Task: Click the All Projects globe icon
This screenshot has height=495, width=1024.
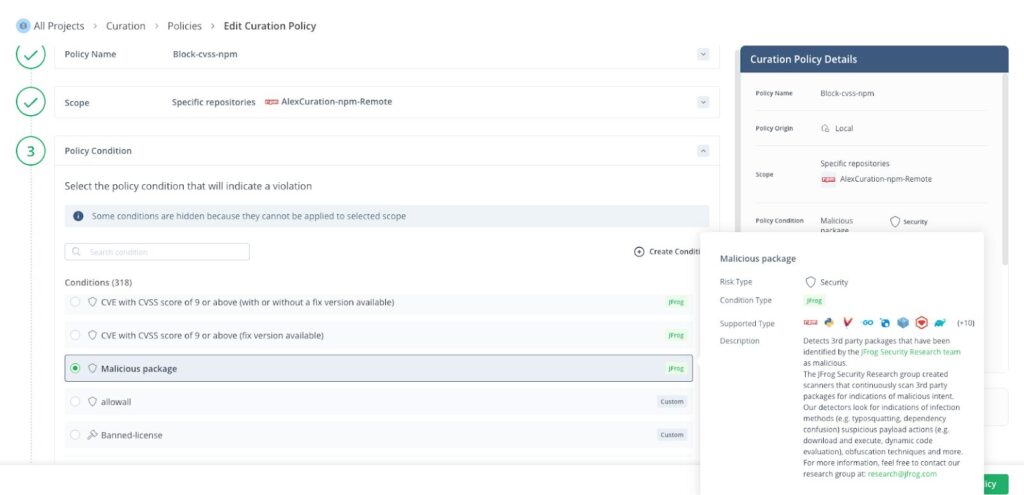Action: (23, 26)
